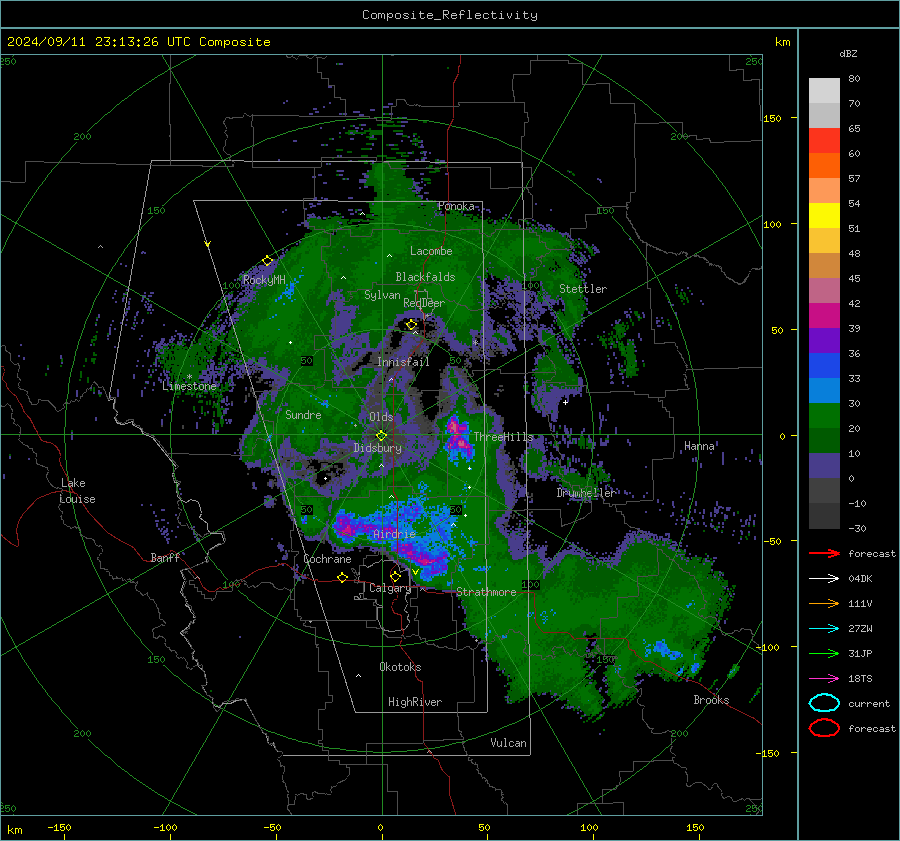Screen dimensions: 900x841
Task: Click the ThreeHills city label
Action: [x=503, y=437]
